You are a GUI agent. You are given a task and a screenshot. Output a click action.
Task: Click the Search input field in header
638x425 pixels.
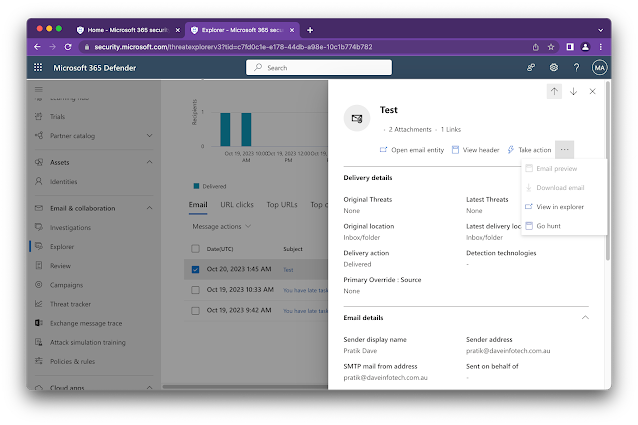[319, 68]
